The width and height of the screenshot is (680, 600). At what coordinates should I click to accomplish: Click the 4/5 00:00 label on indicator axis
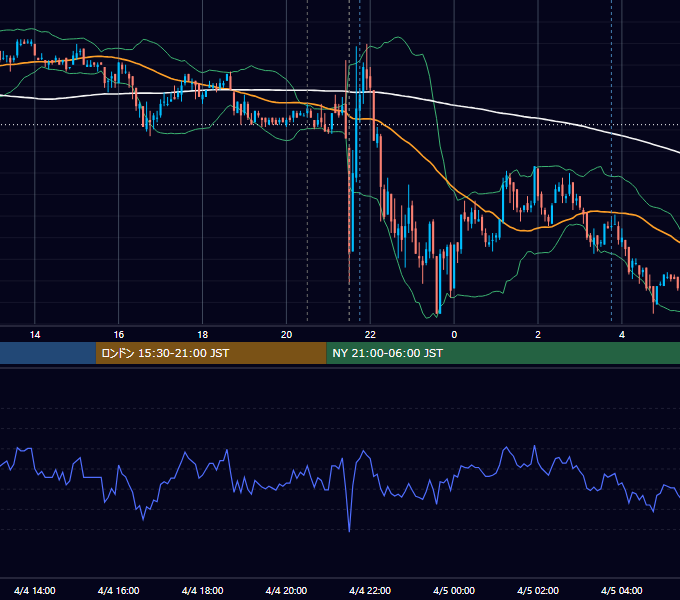(x=454, y=590)
